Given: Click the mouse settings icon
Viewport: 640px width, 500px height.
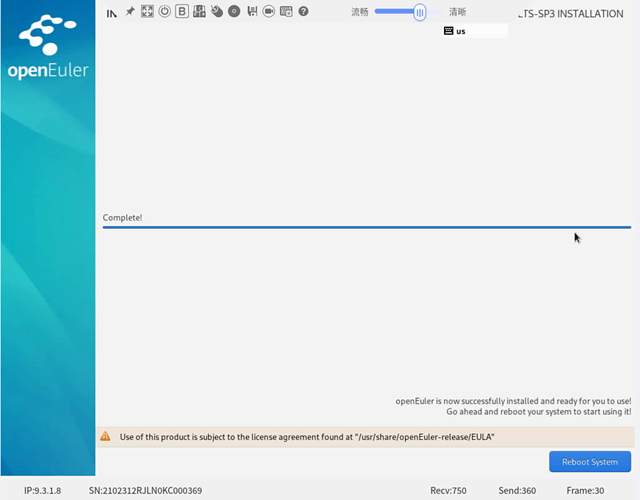Looking at the screenshot, I should tap(217, 12).
